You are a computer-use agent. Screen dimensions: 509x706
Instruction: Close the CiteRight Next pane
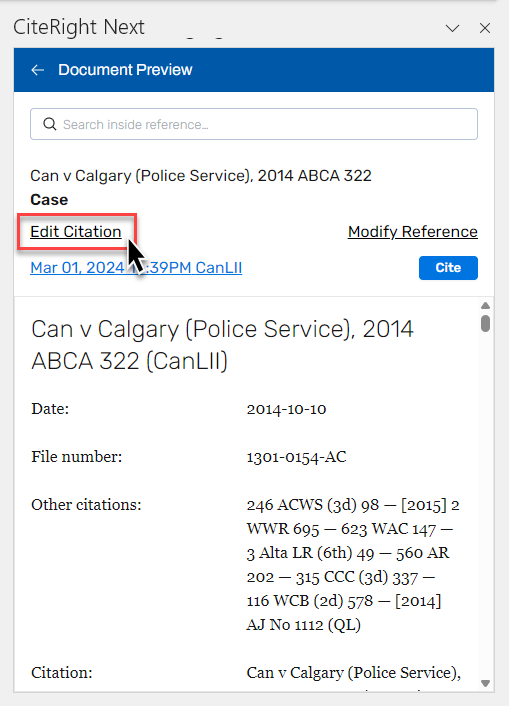(485, 28)
